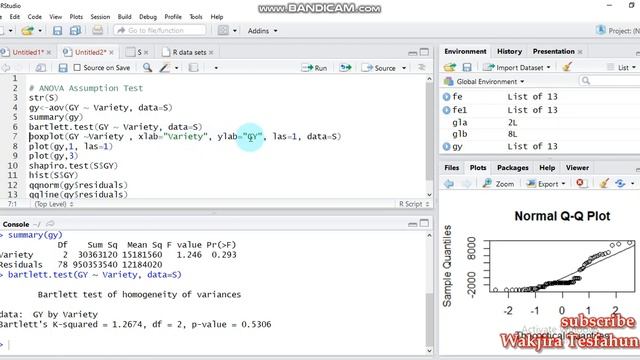Select the shapiro.test(S$GY) code line
Screen dimensions: 640x360
tap(73, 166)
